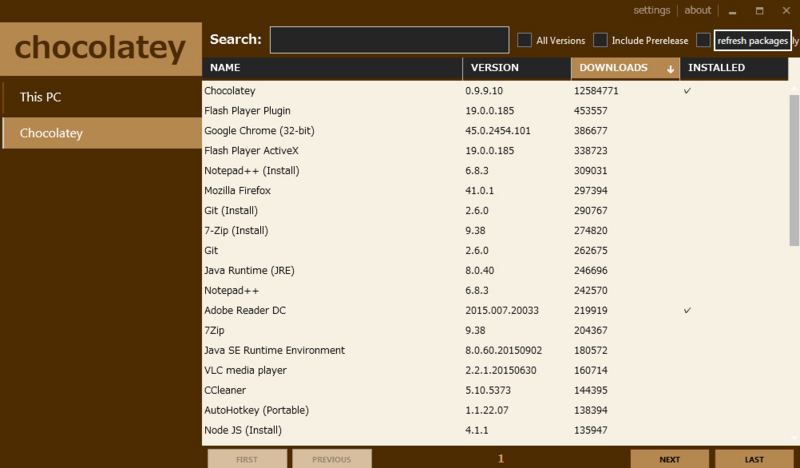Sort the list by the VERSION column header
The height and width of the screenshot is (468, 800).
pyautogui.click(x=516, y=68)
